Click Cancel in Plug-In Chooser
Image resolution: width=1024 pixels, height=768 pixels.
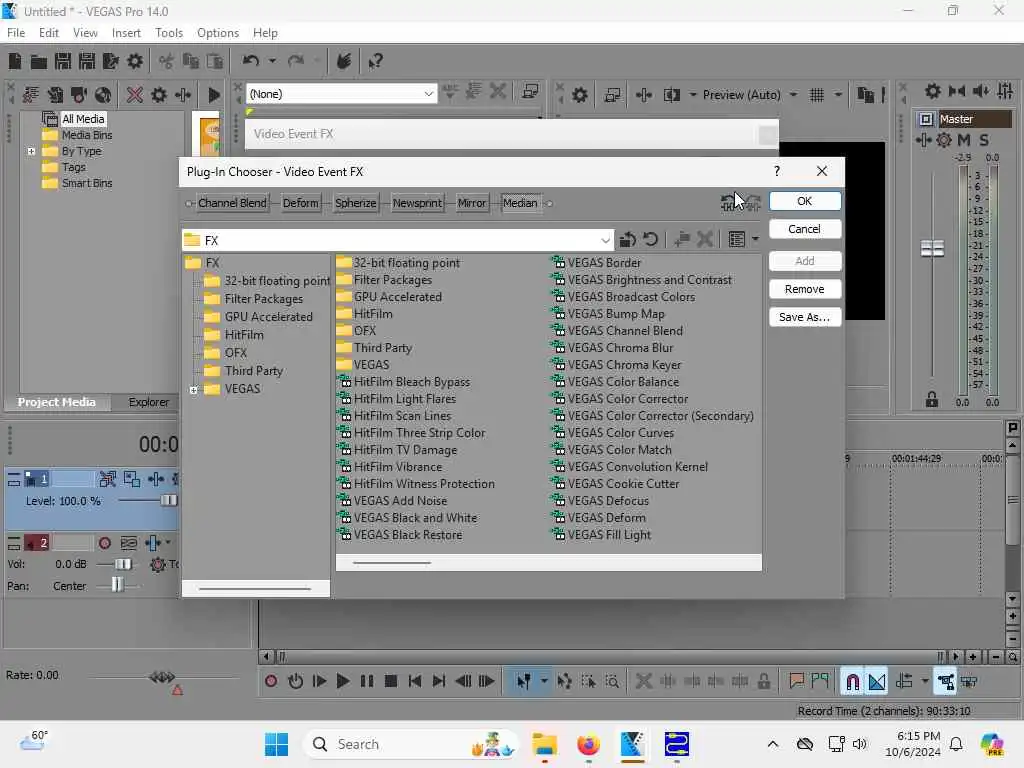pos(805,229)
